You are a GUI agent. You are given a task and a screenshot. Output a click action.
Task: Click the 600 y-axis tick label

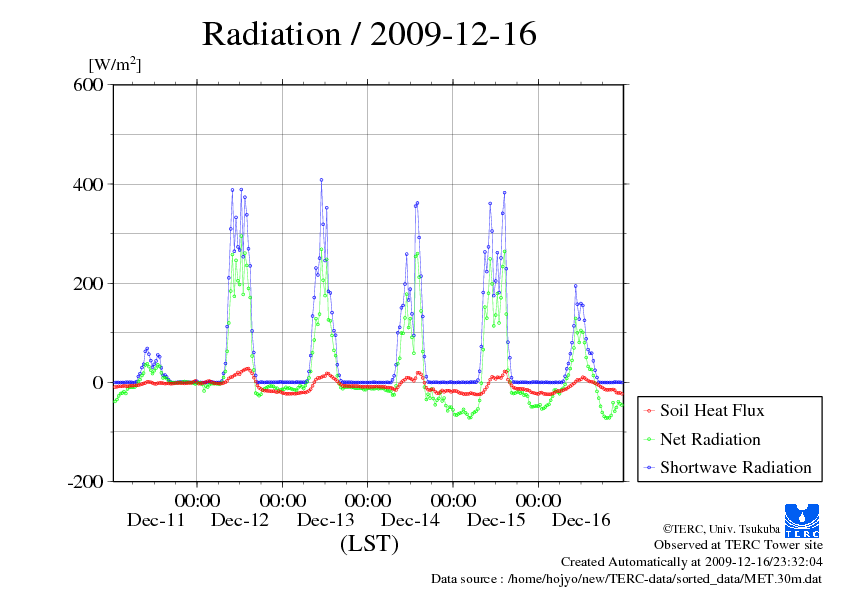click(x=89, y=85)
